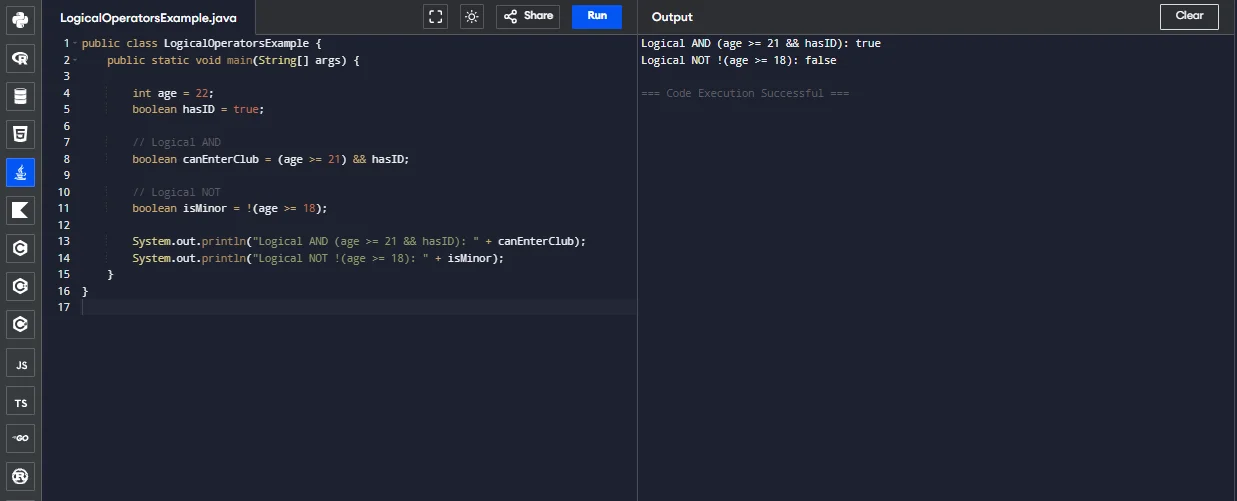Click the output line ending in 'true'
The width and height of the screenshot is (1237, 501).
(x=761, y=44)
